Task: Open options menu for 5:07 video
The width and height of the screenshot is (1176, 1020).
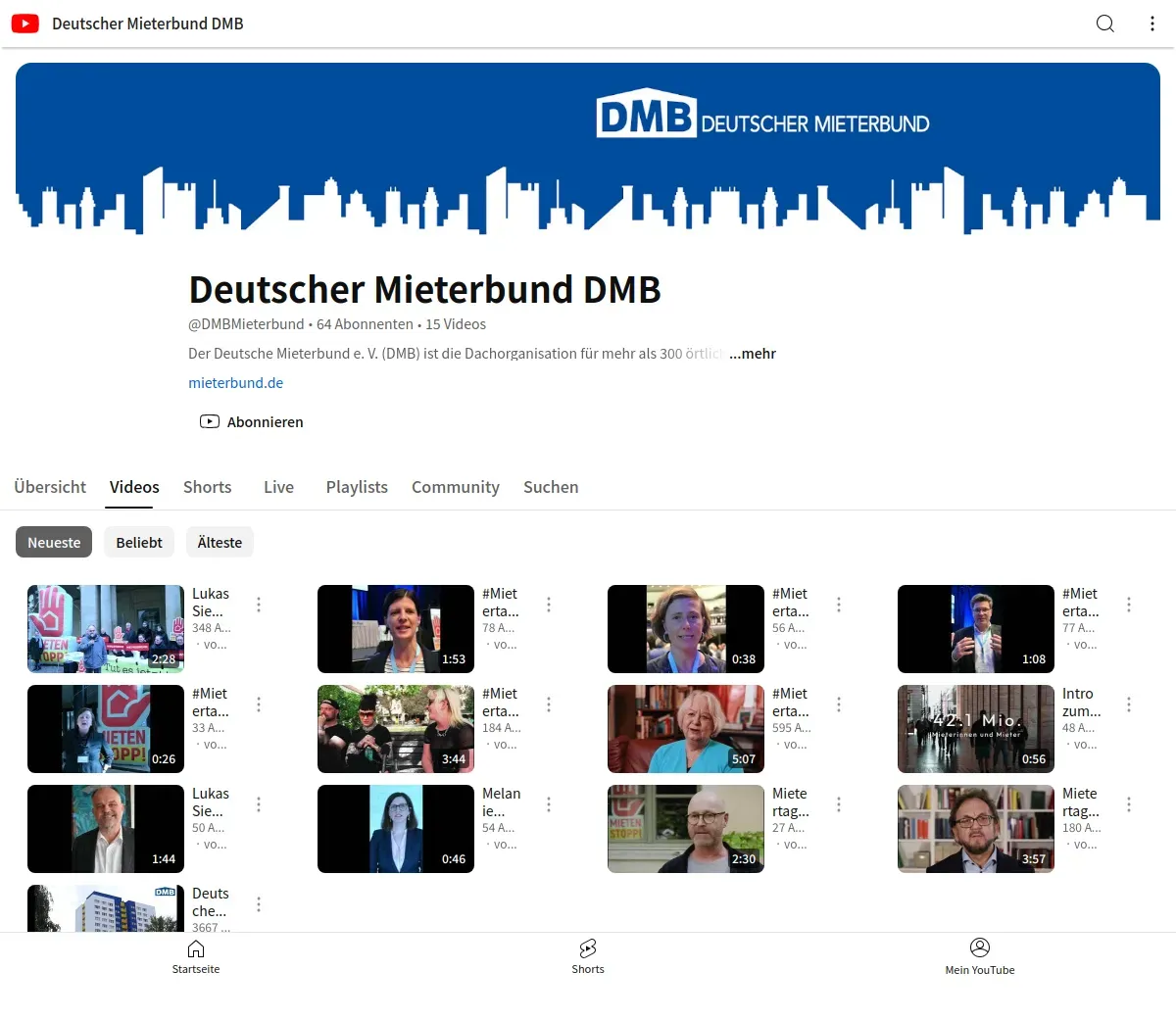Action: 839,704
